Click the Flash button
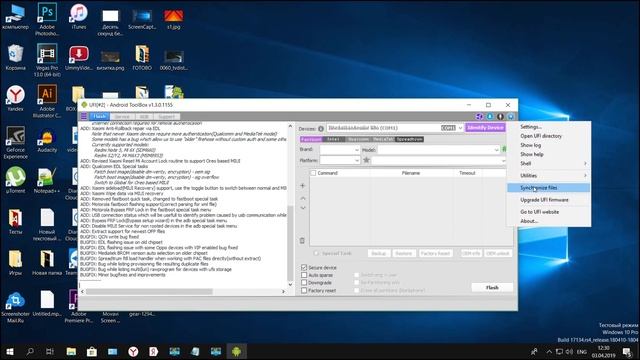 tap(492, 287)
